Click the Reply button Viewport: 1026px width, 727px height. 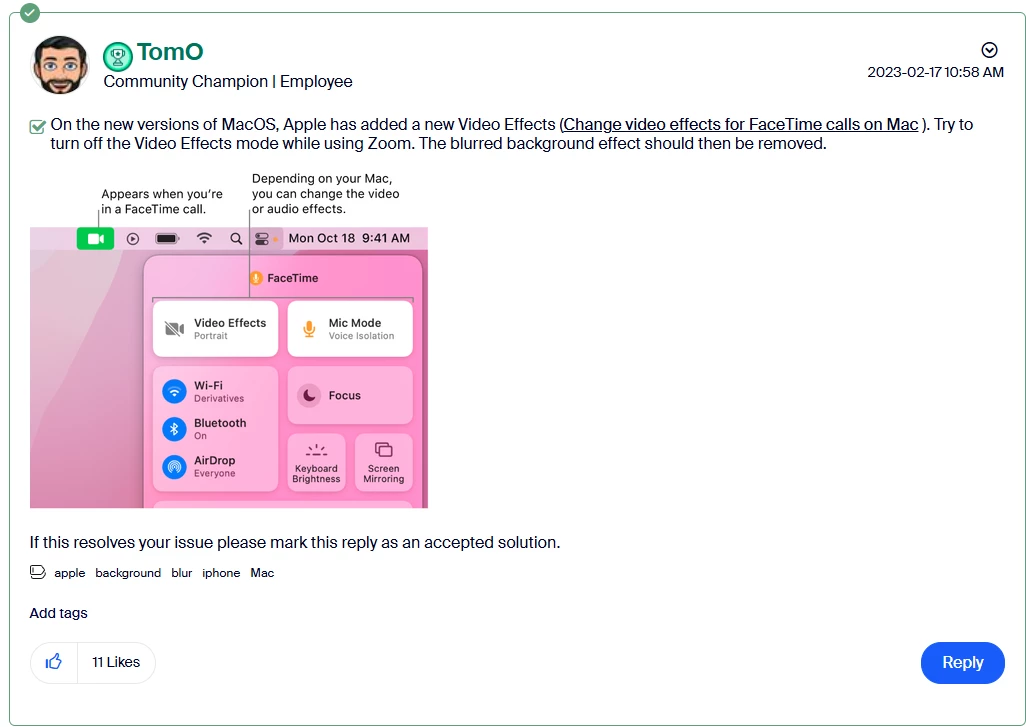coord(963,663)
